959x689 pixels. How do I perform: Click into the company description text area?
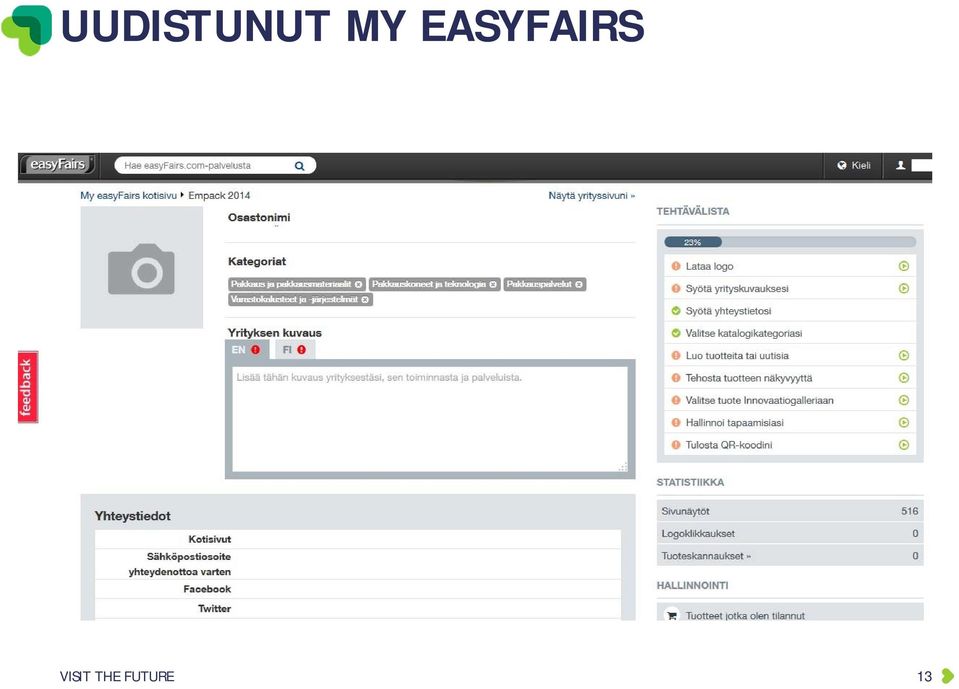pyautogui.click(x=430, y=419)
